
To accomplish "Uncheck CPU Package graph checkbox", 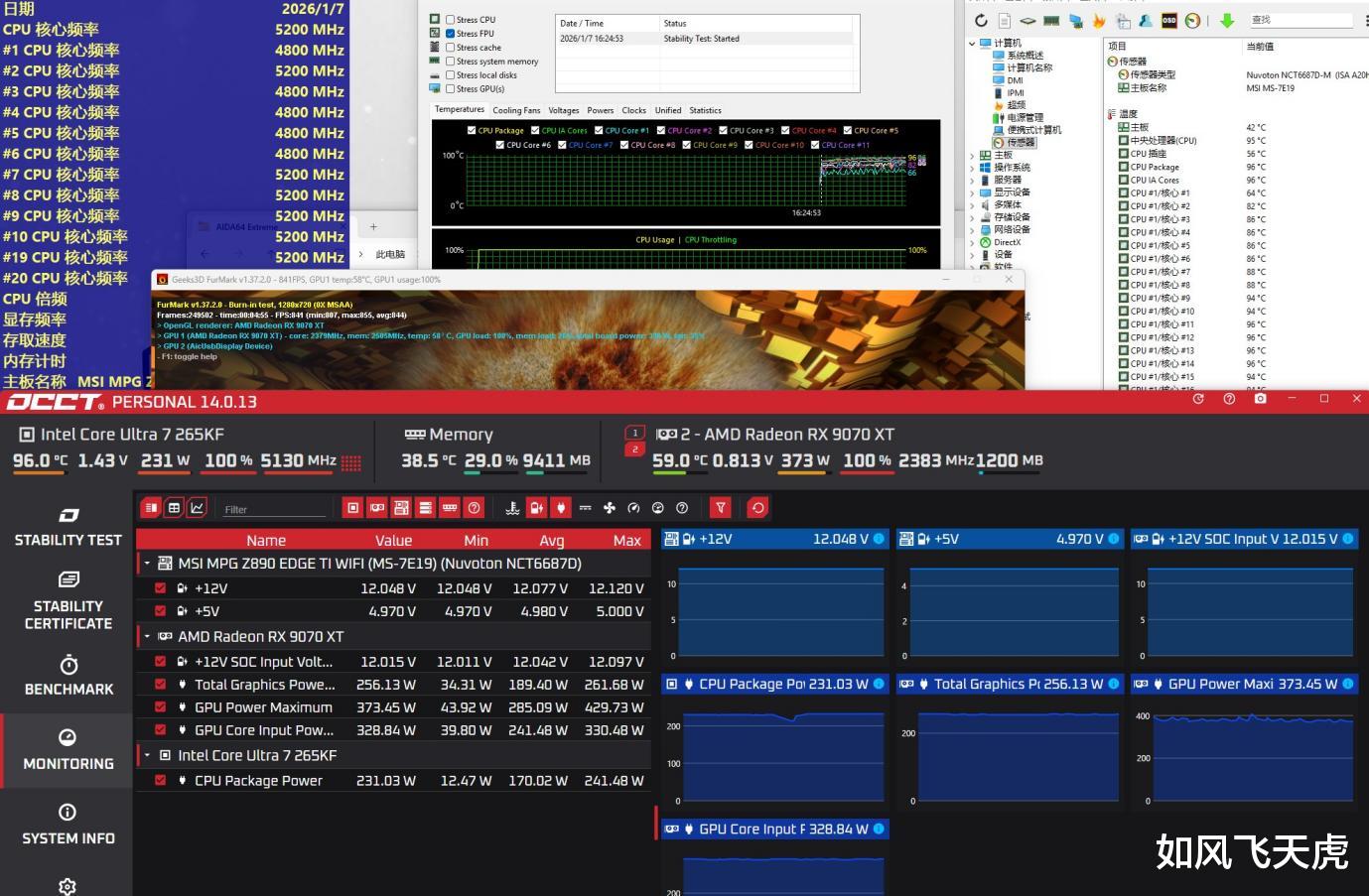I will point(472,130).
